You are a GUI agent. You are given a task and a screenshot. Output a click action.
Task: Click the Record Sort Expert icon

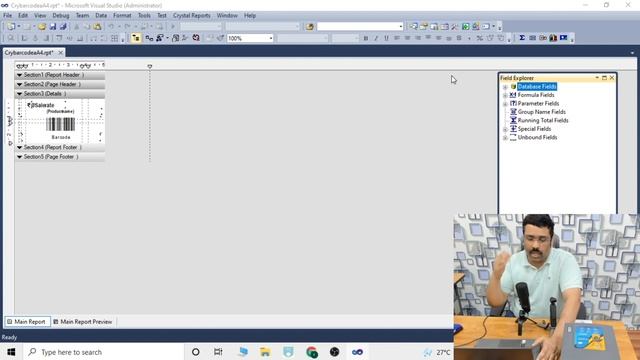click(160, 38)
